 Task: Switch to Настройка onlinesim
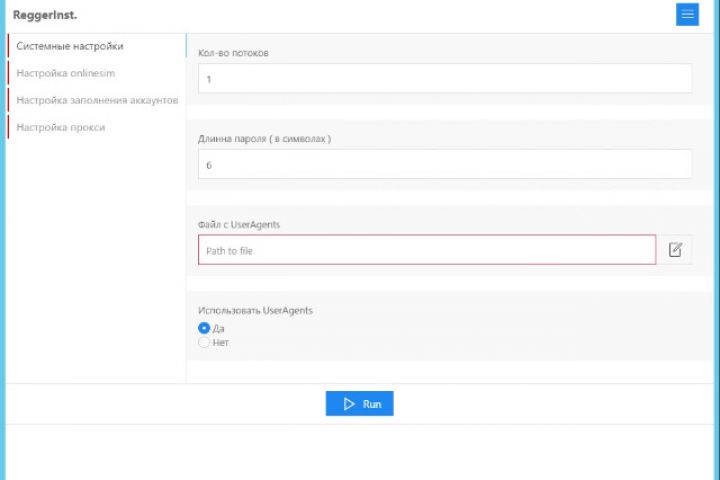tap(65, 73)
